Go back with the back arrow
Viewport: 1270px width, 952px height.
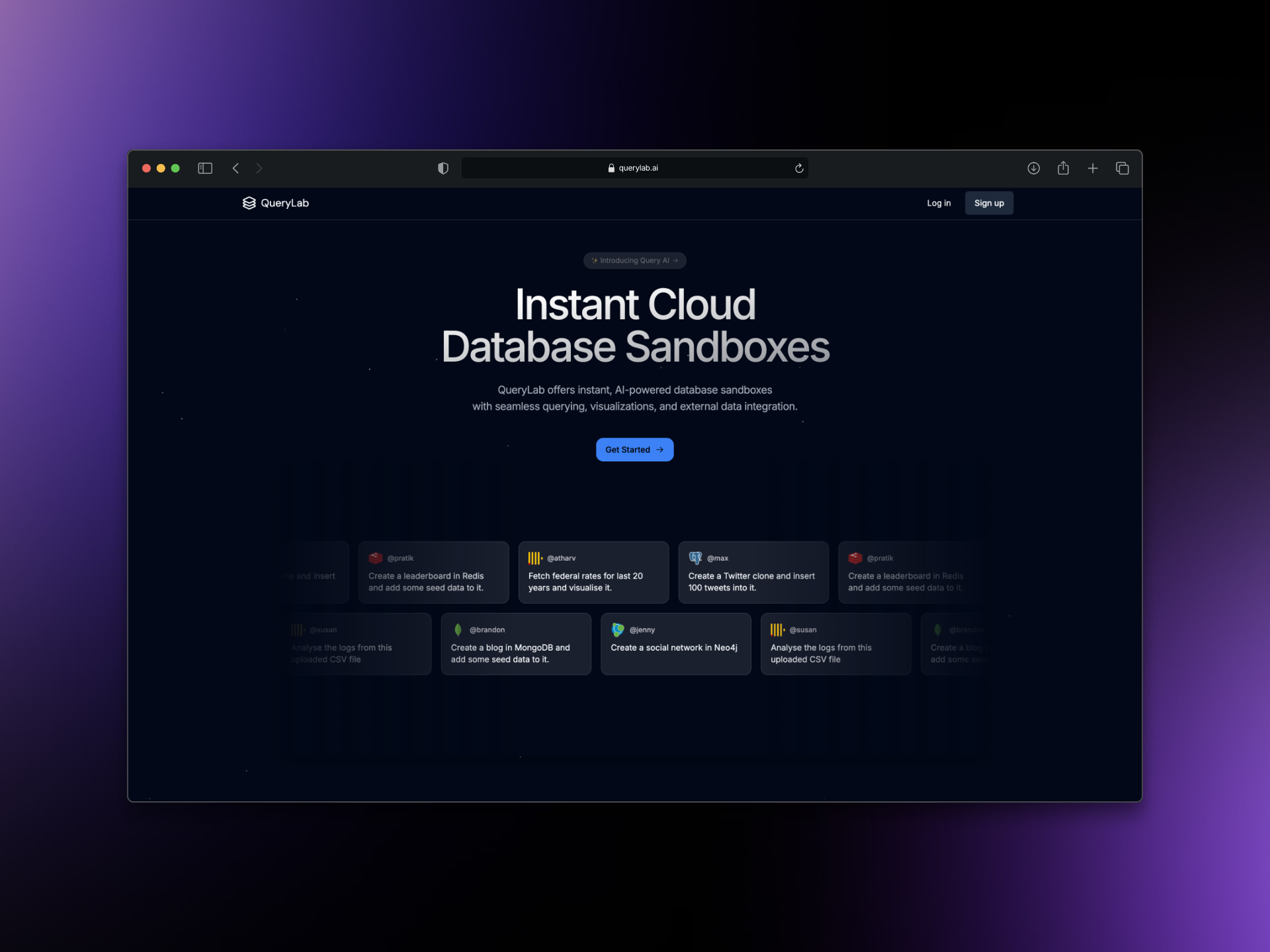click(235, 169)
